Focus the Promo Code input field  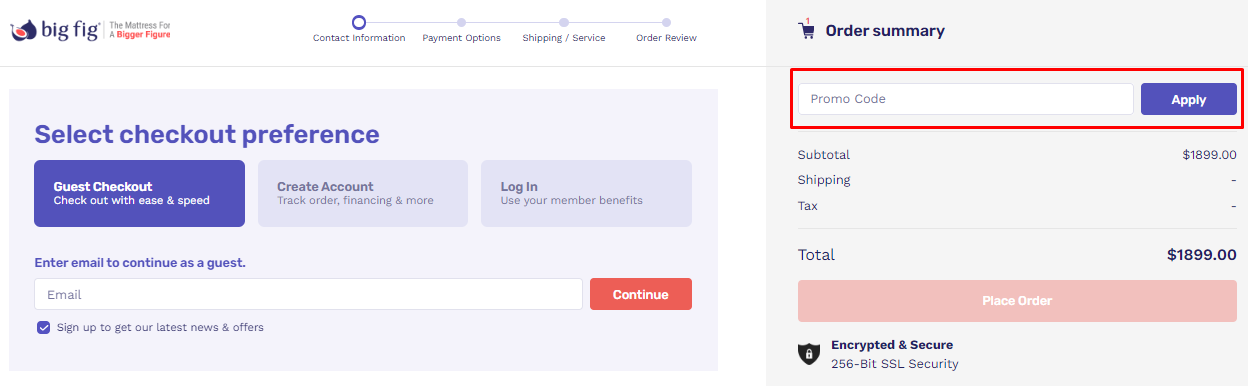pos(965,99)
